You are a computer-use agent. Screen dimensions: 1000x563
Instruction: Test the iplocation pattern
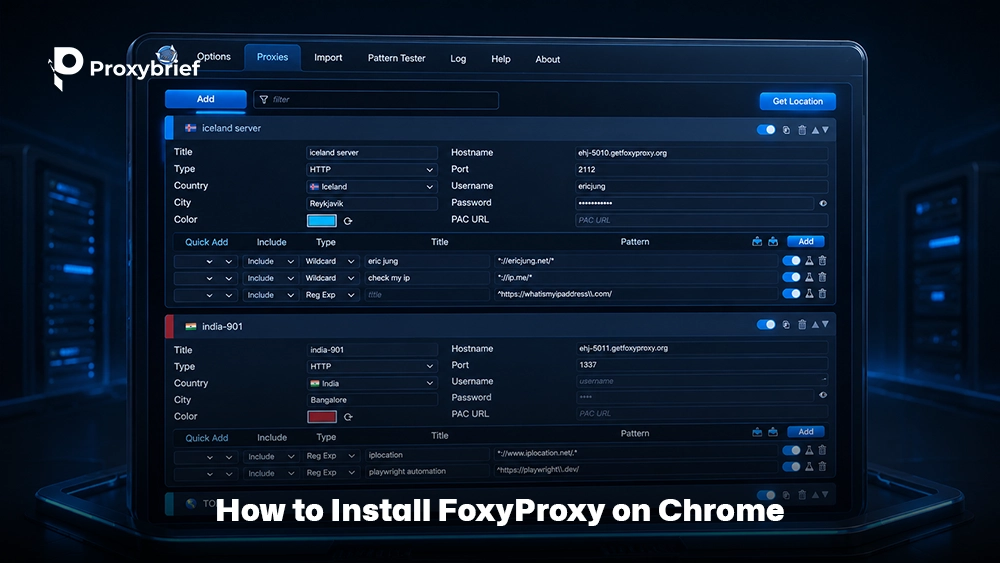(x=809, y=450)
